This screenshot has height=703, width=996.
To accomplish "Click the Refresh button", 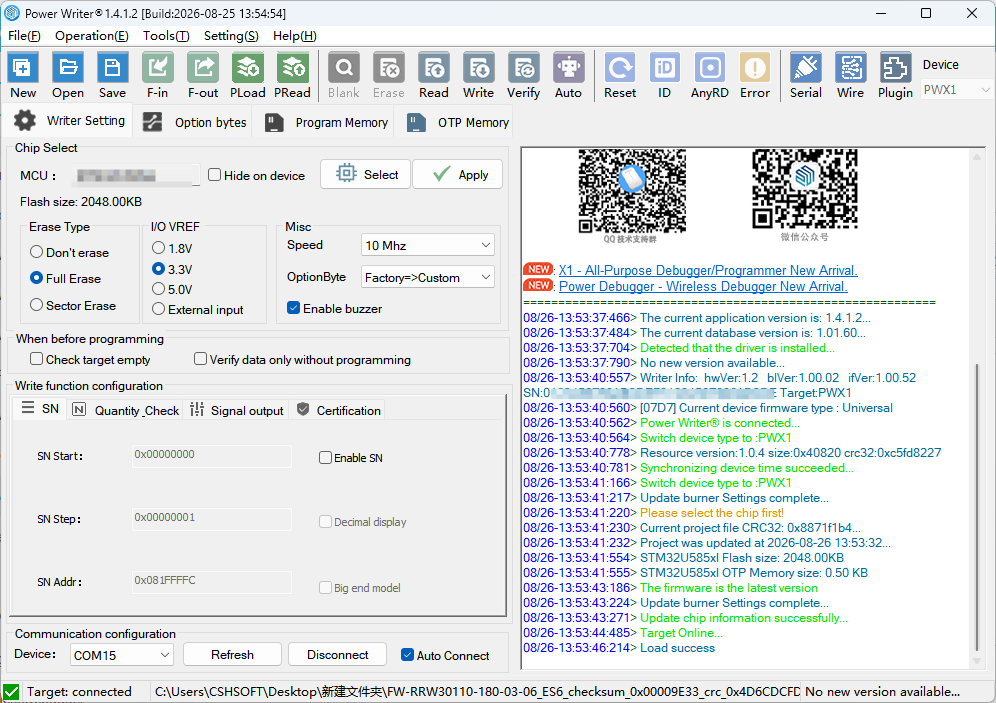I will click(x=232, y=654).
